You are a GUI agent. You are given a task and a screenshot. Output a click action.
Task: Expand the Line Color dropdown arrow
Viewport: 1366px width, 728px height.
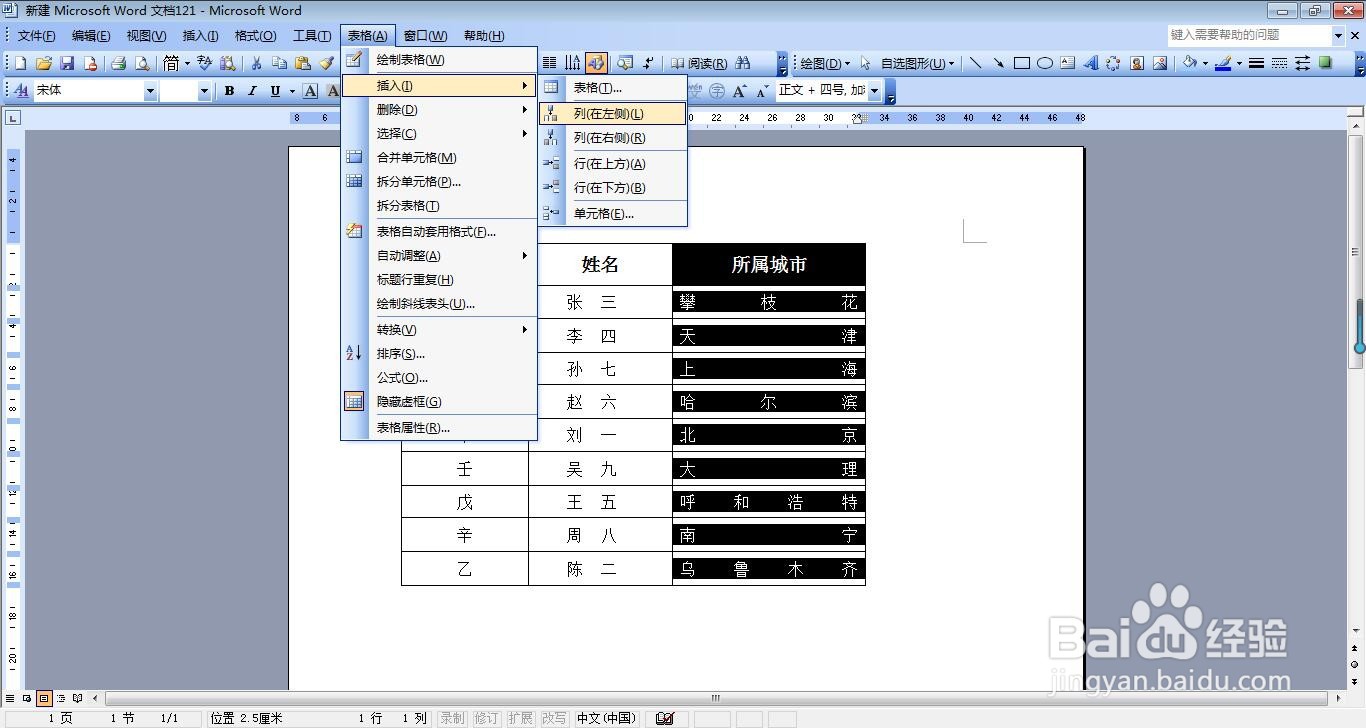tap(1238, 63)
